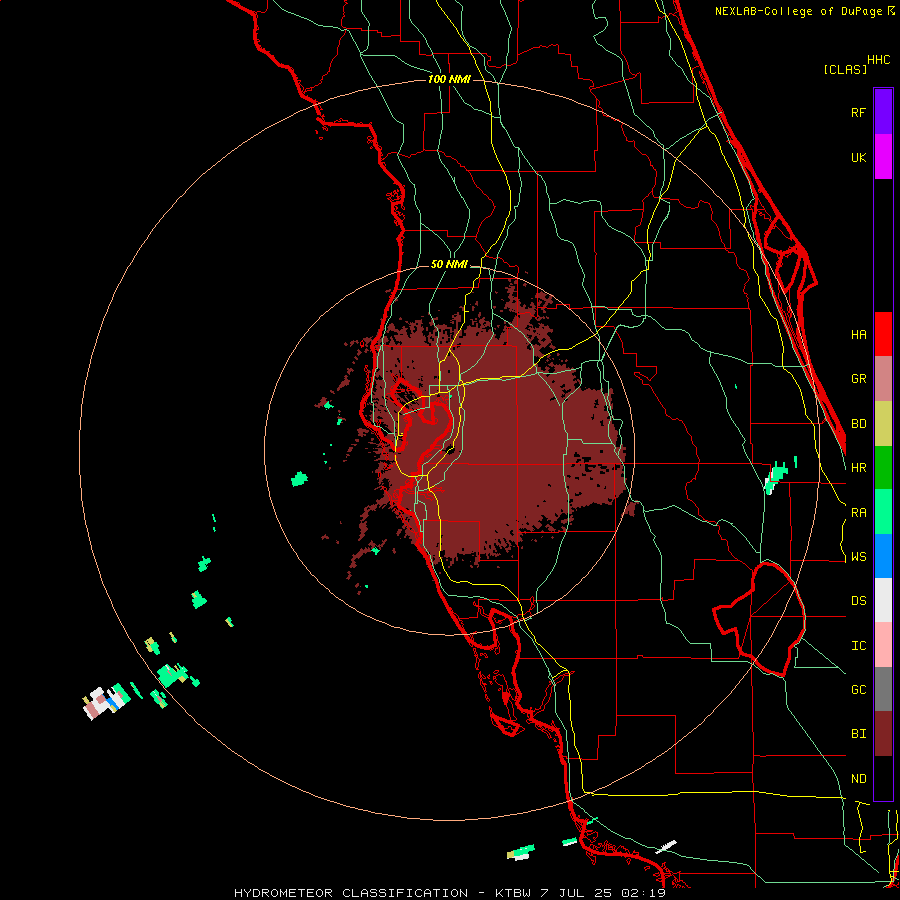Click the purple RF color swatch

[x=883, y=111]
